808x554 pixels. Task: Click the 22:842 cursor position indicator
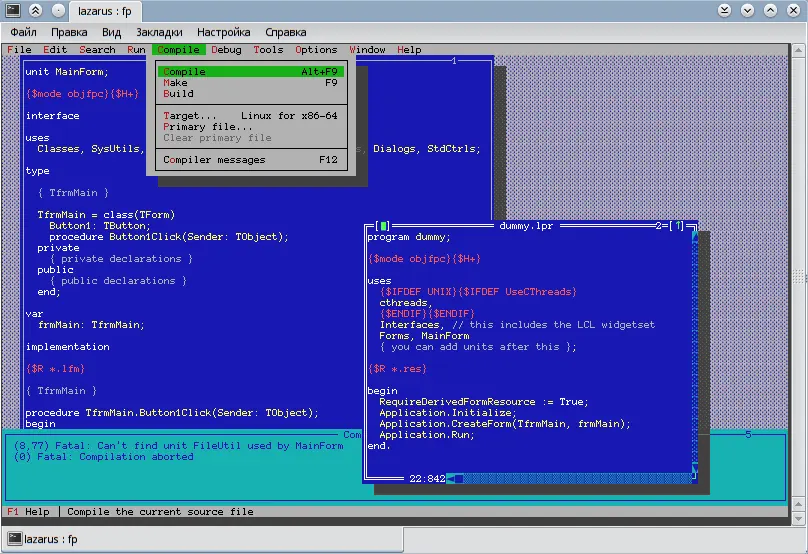[x=427, y=479]
